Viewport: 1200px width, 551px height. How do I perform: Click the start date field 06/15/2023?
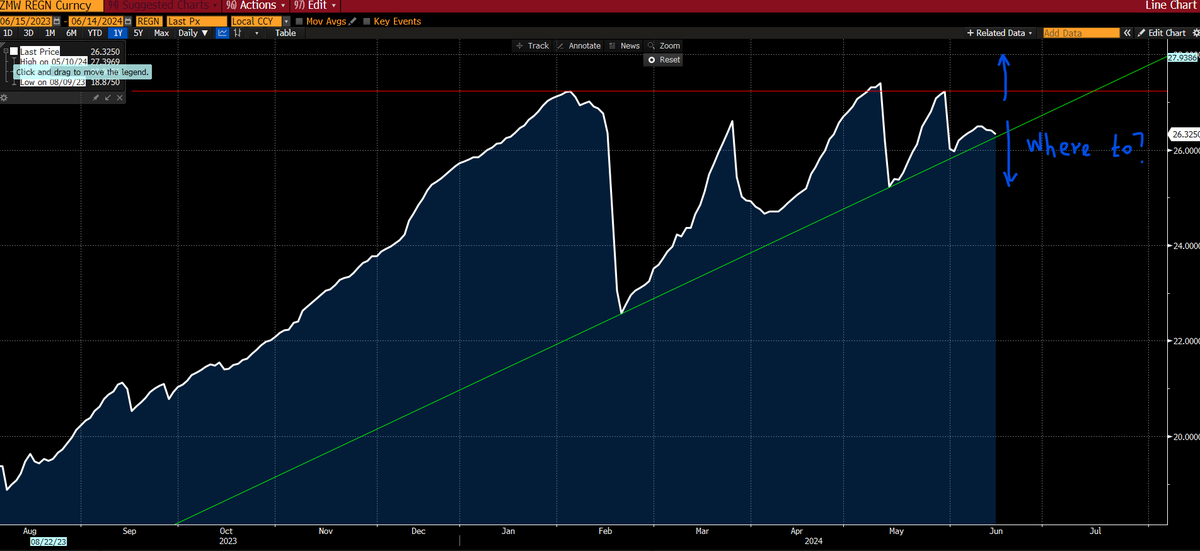click(25, 21)
